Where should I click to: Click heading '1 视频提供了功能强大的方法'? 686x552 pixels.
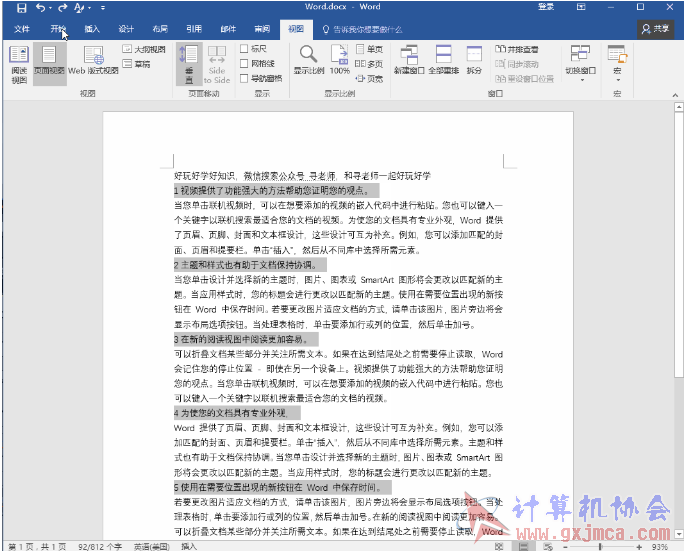272,190
